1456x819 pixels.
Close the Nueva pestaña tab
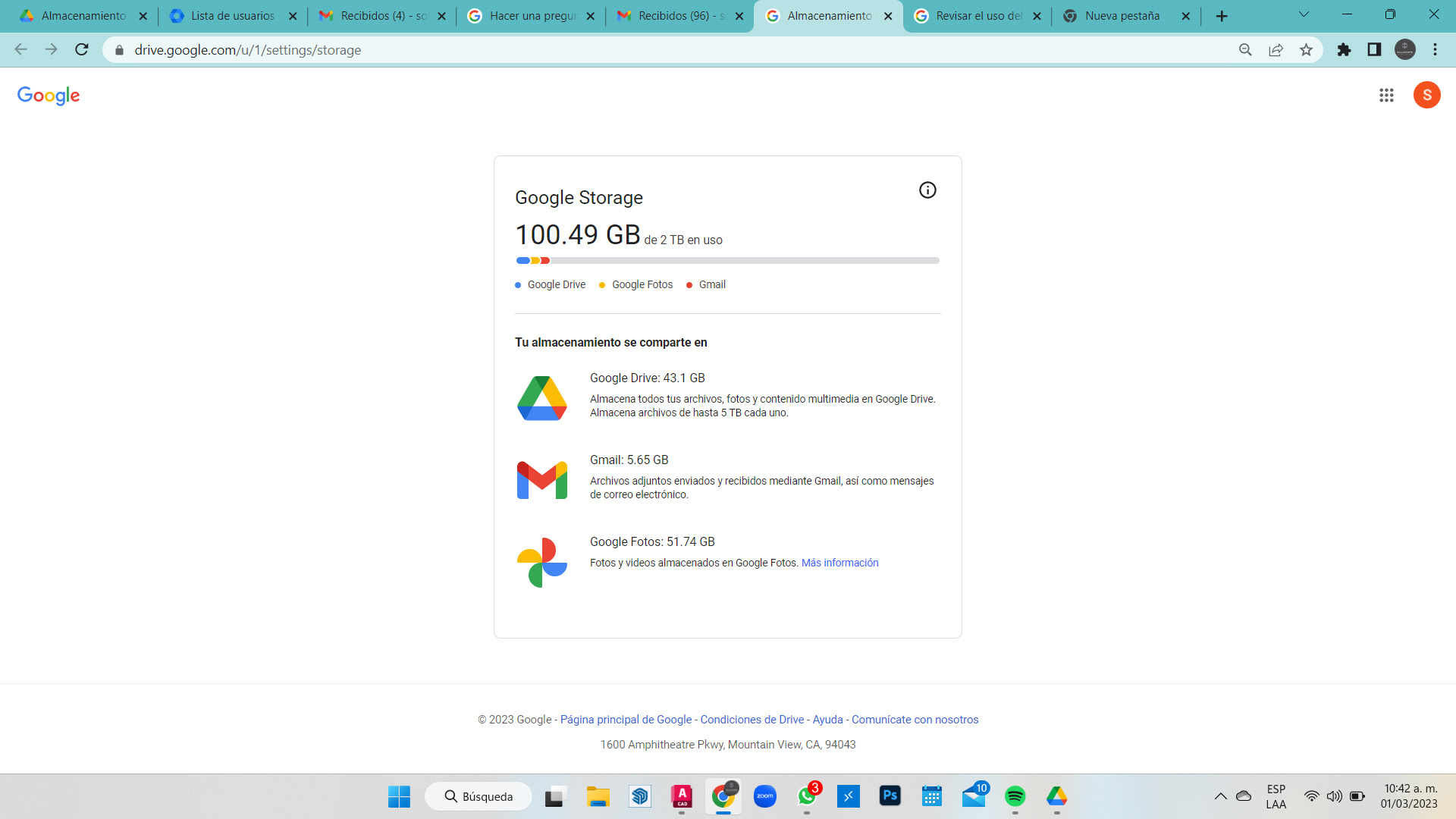(1186, 16)
